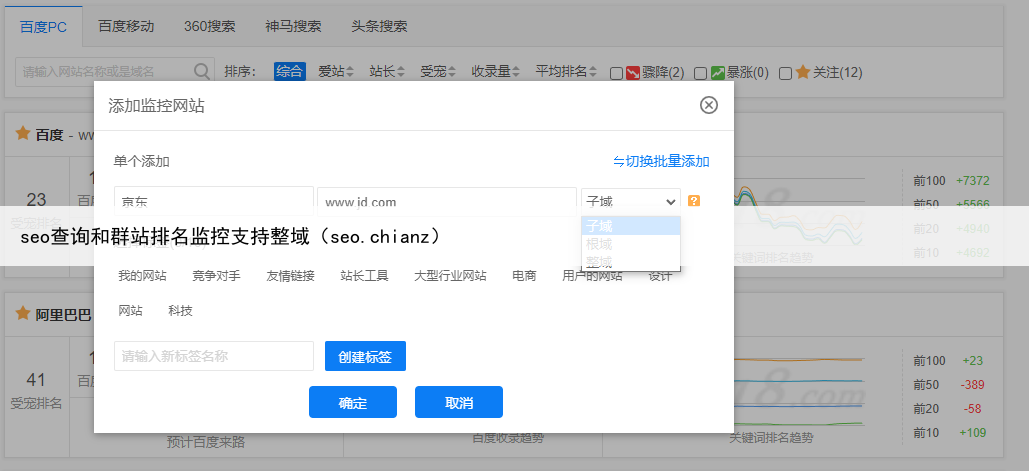Sort by 收录量 column
This screenshot has width=1029, height=471.
(x=495, y=72)
